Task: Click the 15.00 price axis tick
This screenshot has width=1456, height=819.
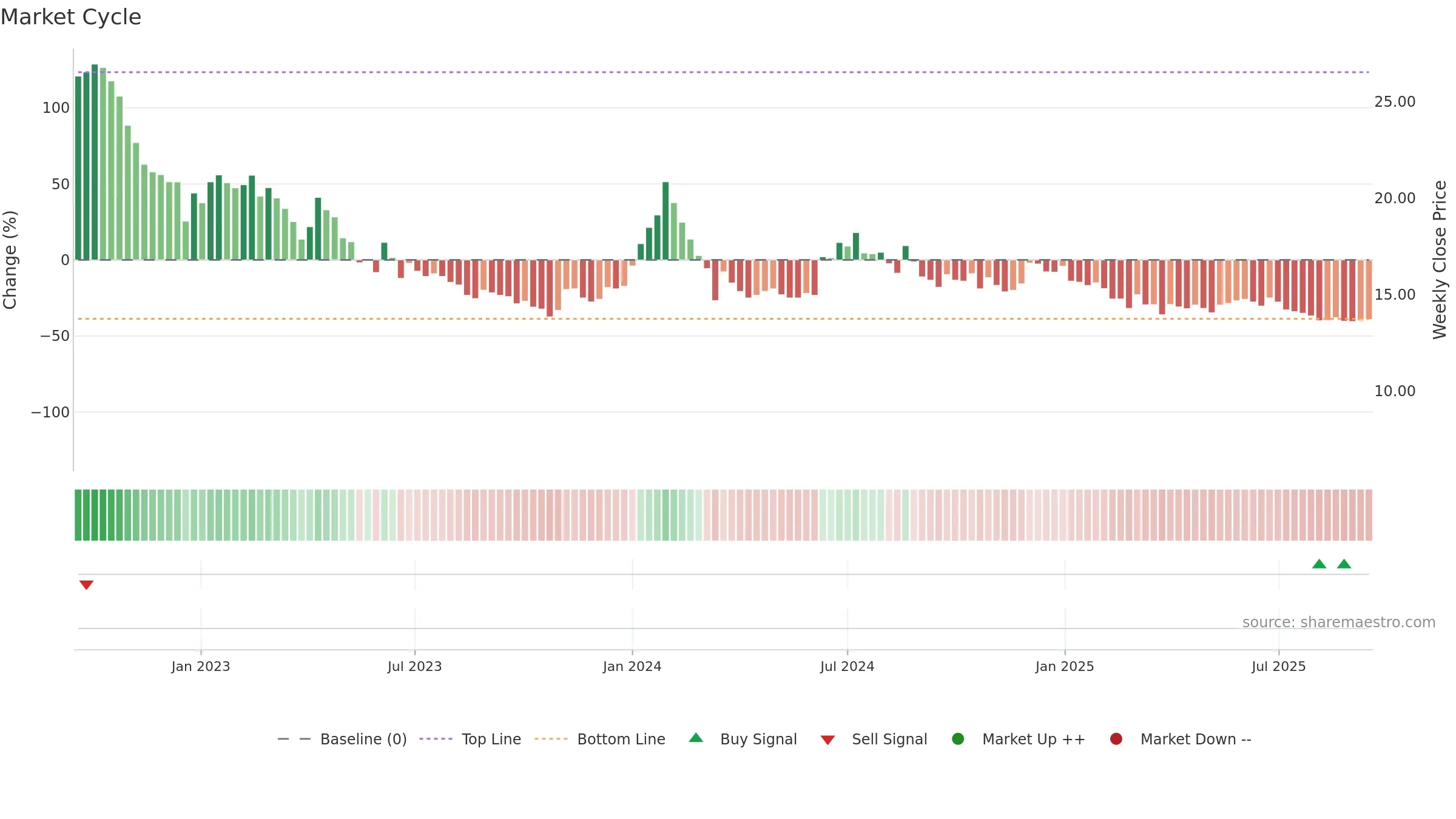Action: point(1395,295)
